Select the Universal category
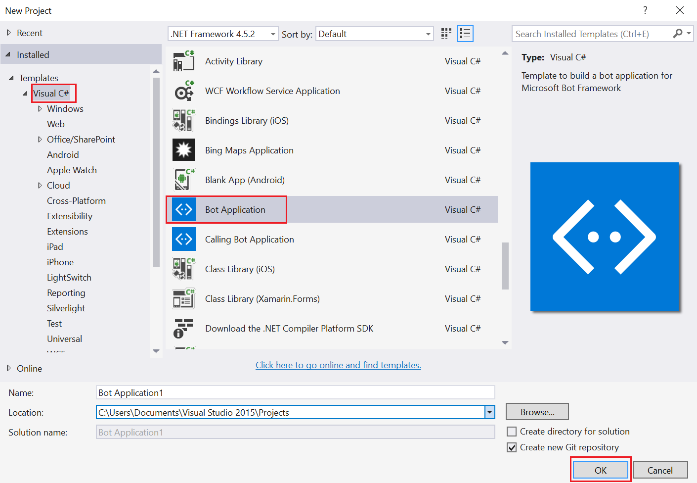This screenshot has width=697, height=483. [64, 339]
